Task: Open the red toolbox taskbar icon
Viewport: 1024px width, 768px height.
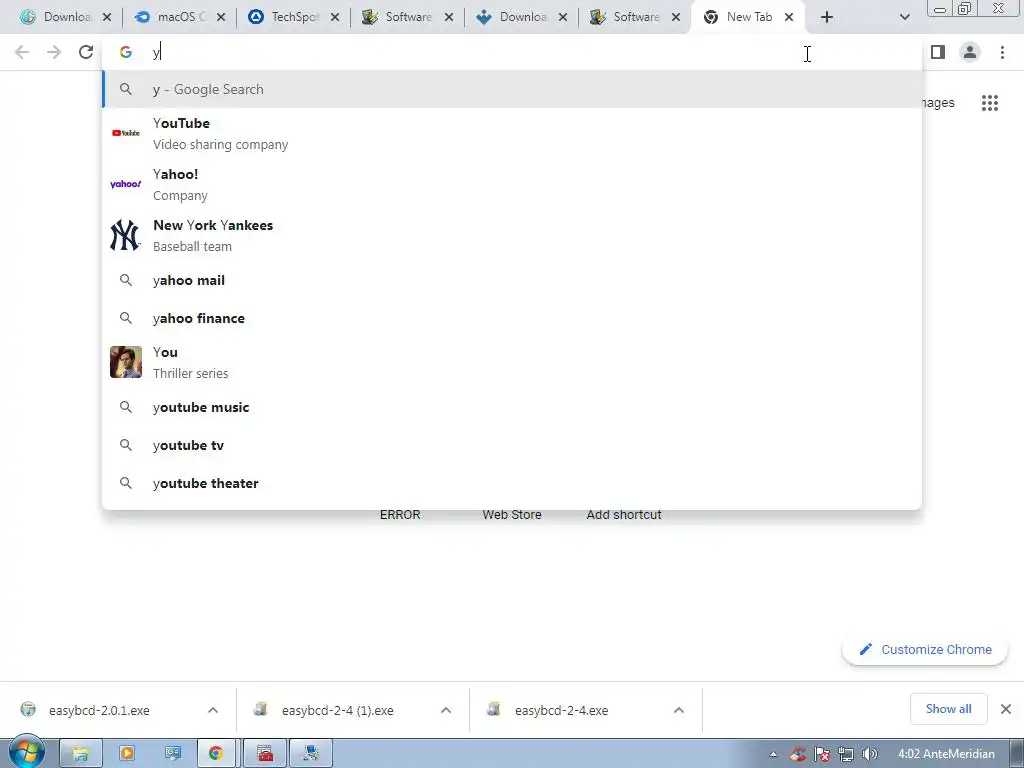Action: pyautogui.click(x=265, y=754)
